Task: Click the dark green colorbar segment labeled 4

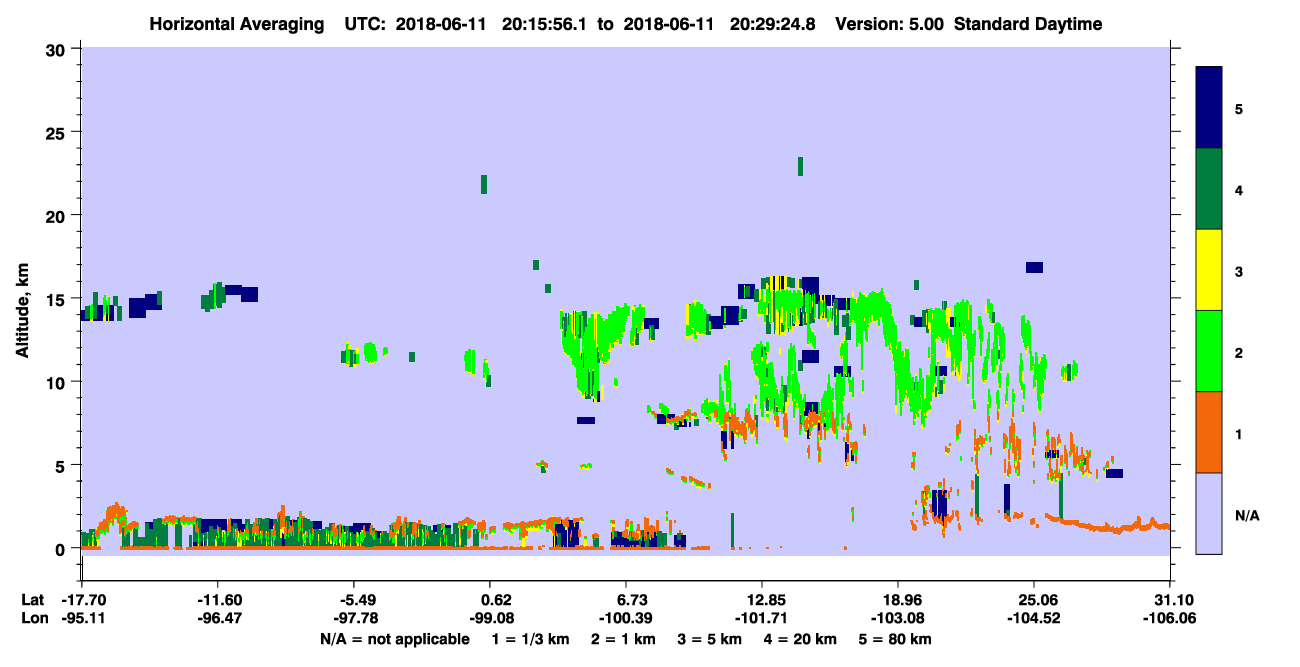Action: (x=1209, y=189)
